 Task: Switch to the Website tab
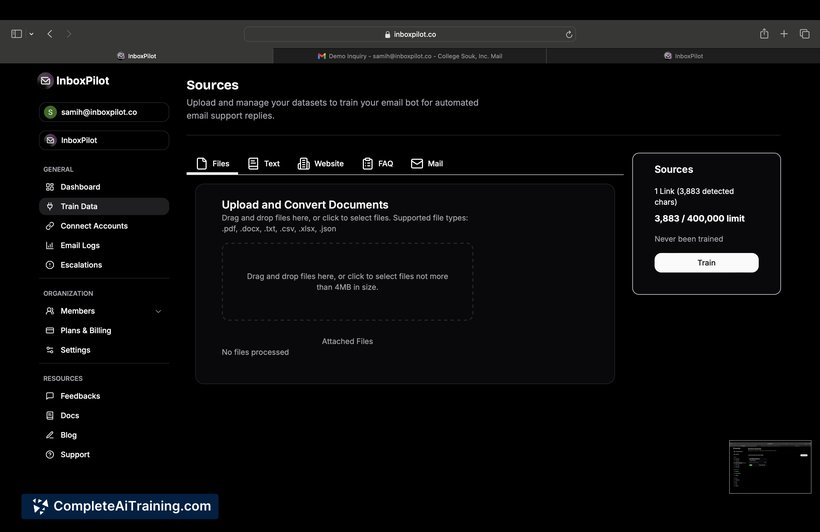pos(321,164)
